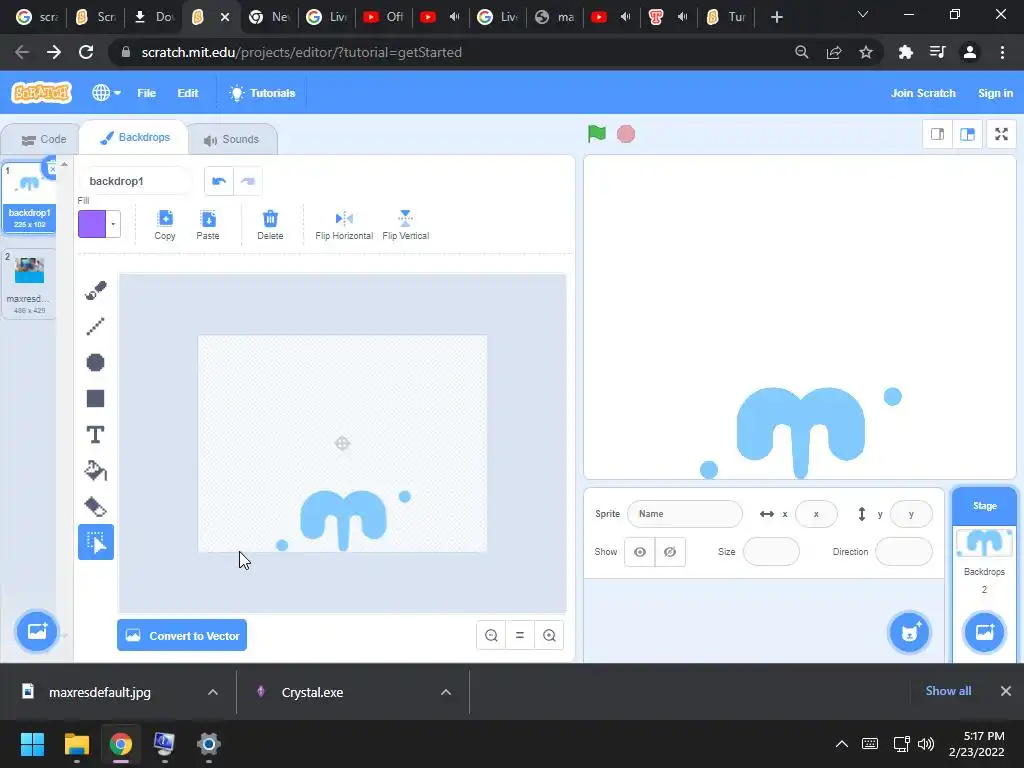Open the Fill color dropdown
This screenshot has width=1024, height=768.
tap(113, 224)
